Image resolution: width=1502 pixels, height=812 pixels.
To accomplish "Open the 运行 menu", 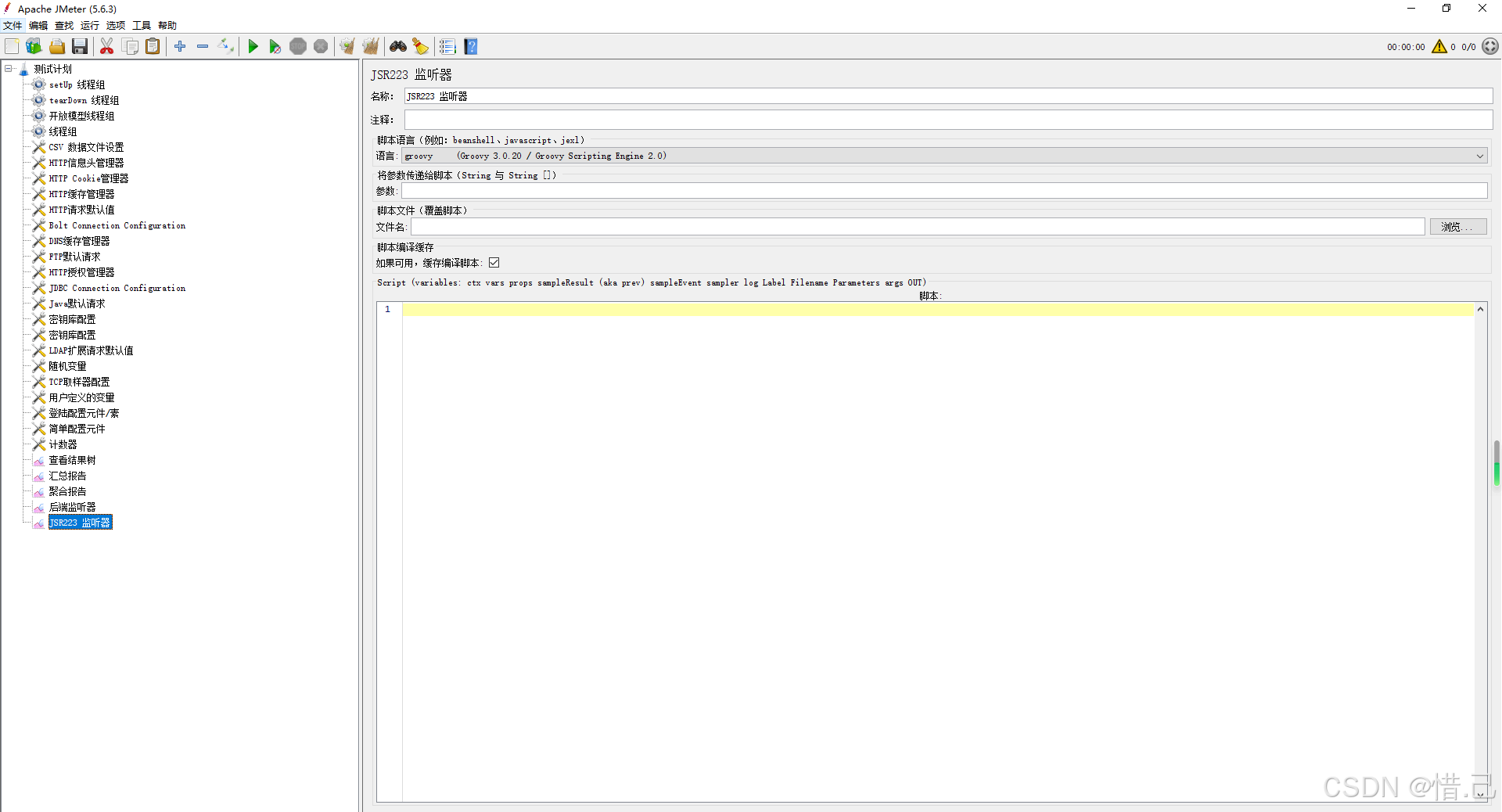I will (x=90, y=26).
